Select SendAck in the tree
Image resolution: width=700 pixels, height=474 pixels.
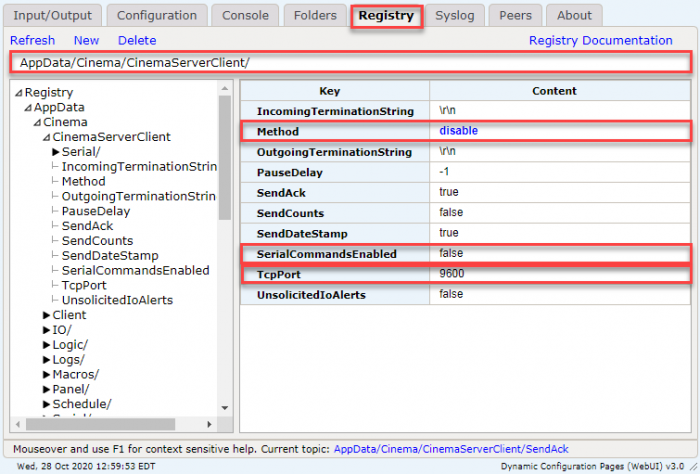tap(88, 226)
